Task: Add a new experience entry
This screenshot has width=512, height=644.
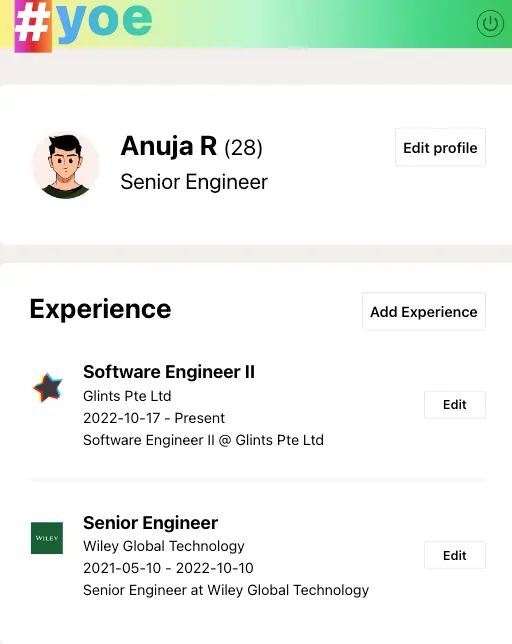Action: click(424, 312)
